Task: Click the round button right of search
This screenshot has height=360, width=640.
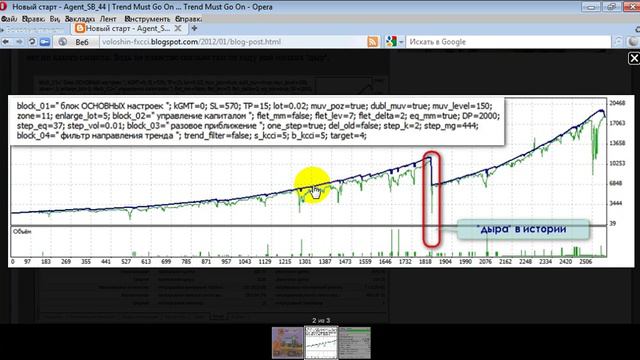Action: (x=633, y=42)
